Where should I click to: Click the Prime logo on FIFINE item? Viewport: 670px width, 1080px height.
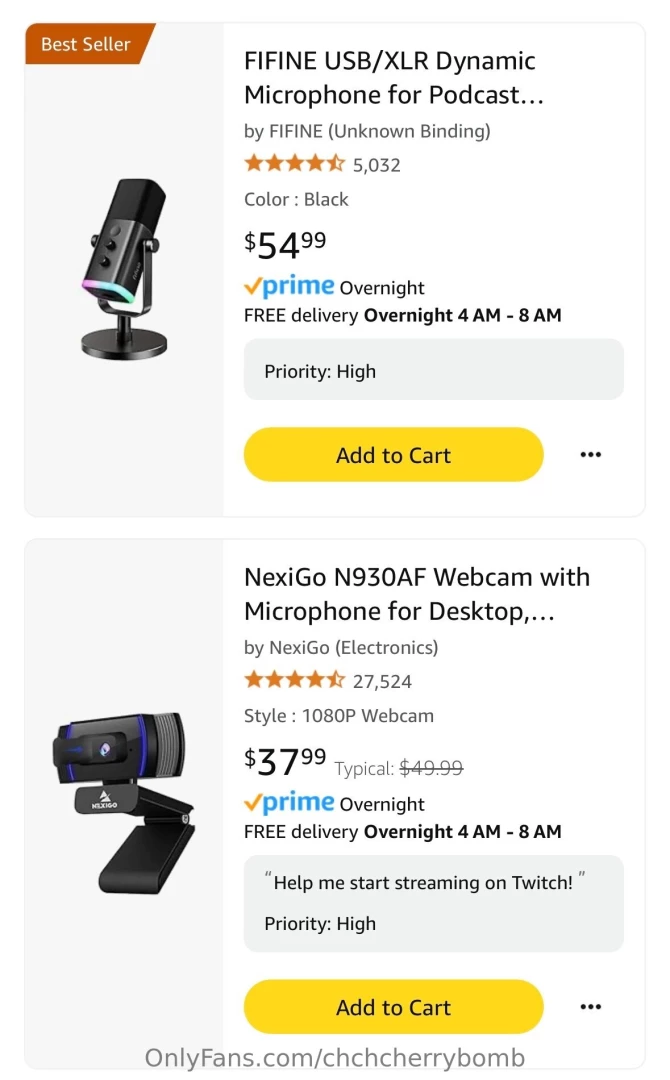coord(289,287)
